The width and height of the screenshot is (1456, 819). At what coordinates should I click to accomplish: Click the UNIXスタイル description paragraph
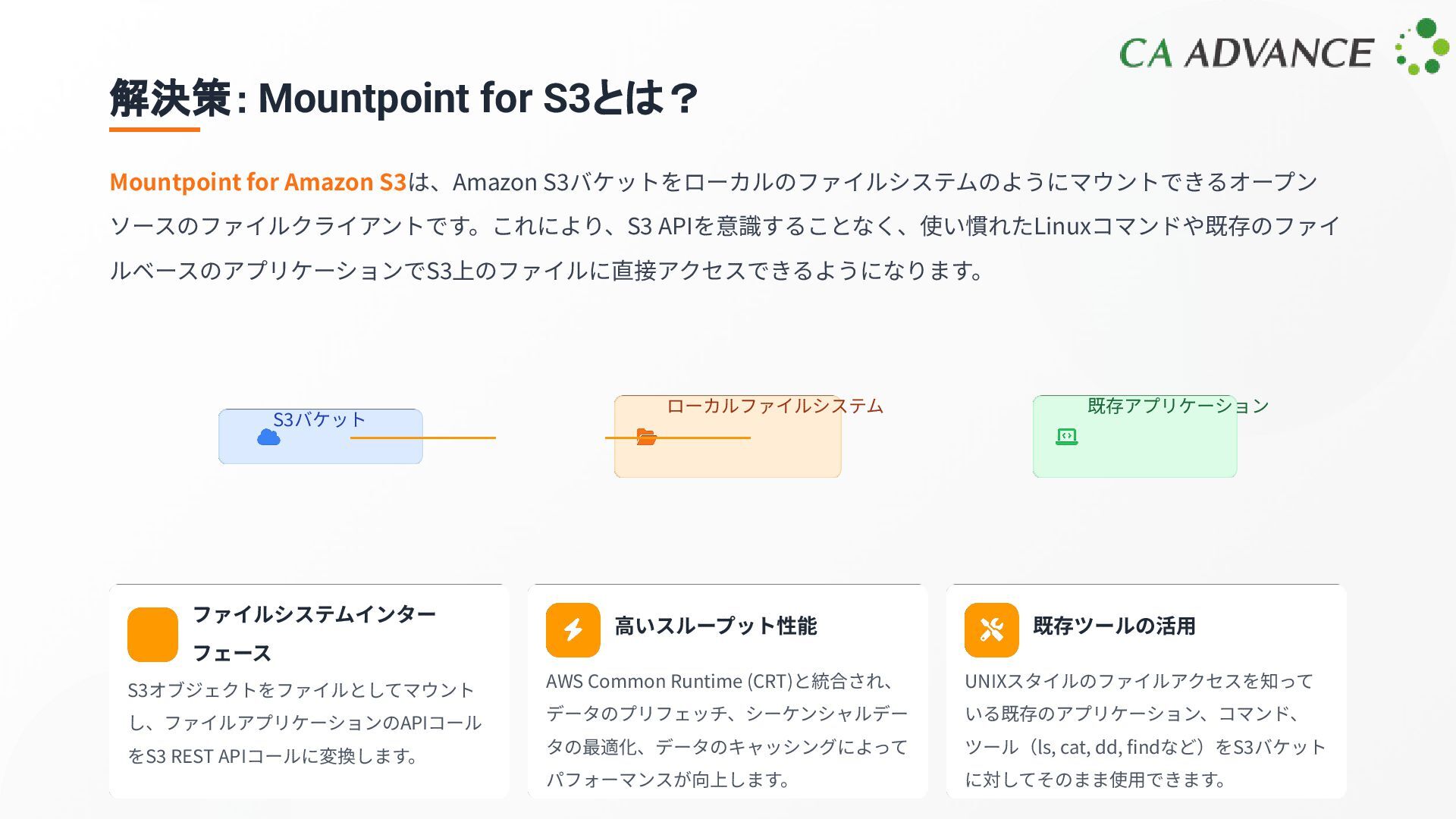[x=1145, y=730]
